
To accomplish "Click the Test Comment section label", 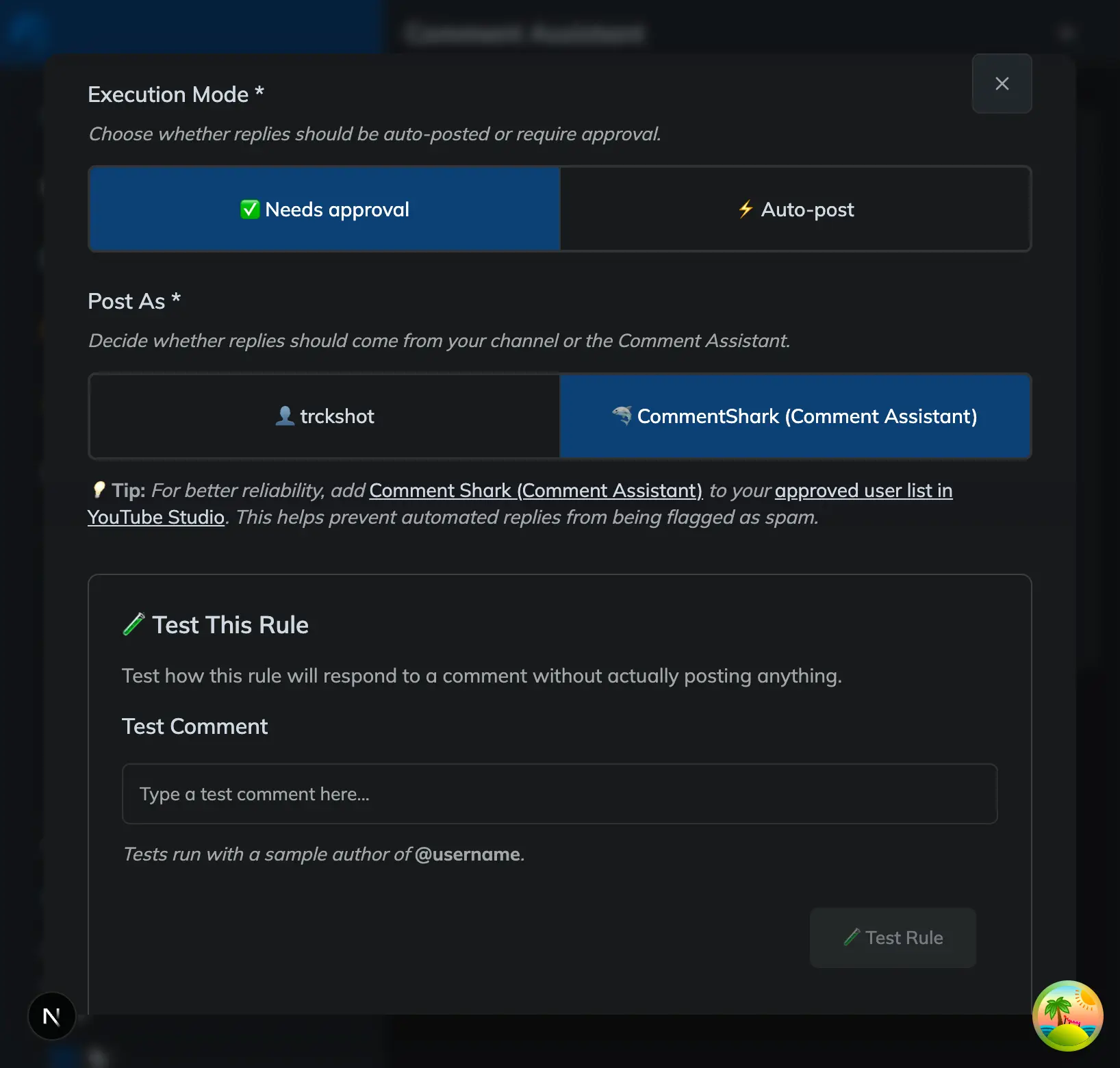I will 194,726.
